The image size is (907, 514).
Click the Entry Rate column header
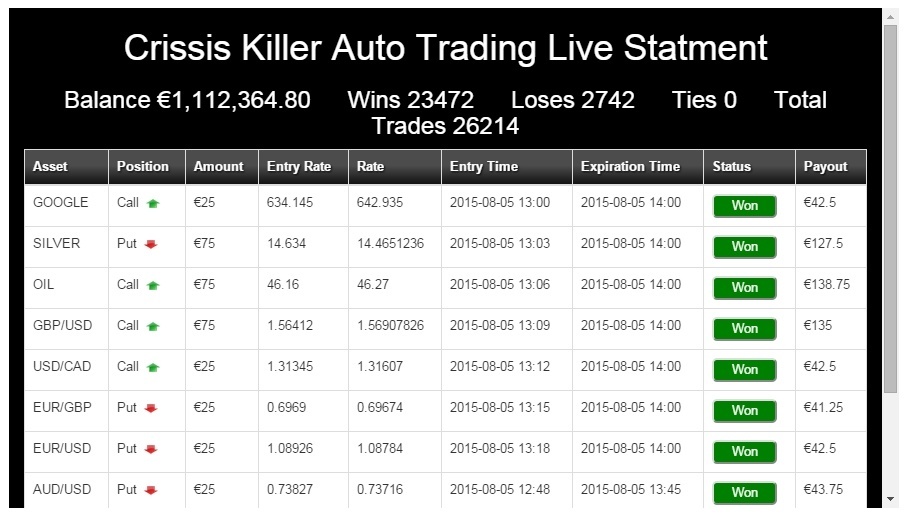pos(298,167)
